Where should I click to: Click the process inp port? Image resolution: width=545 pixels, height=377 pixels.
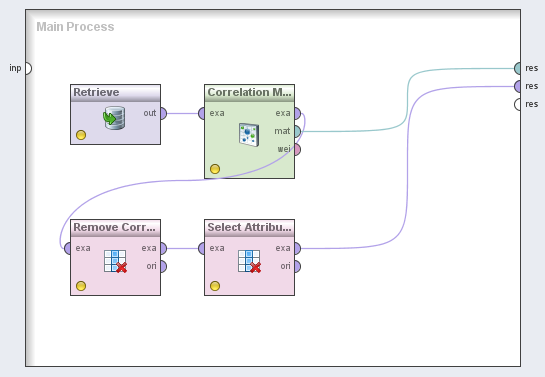28,68
